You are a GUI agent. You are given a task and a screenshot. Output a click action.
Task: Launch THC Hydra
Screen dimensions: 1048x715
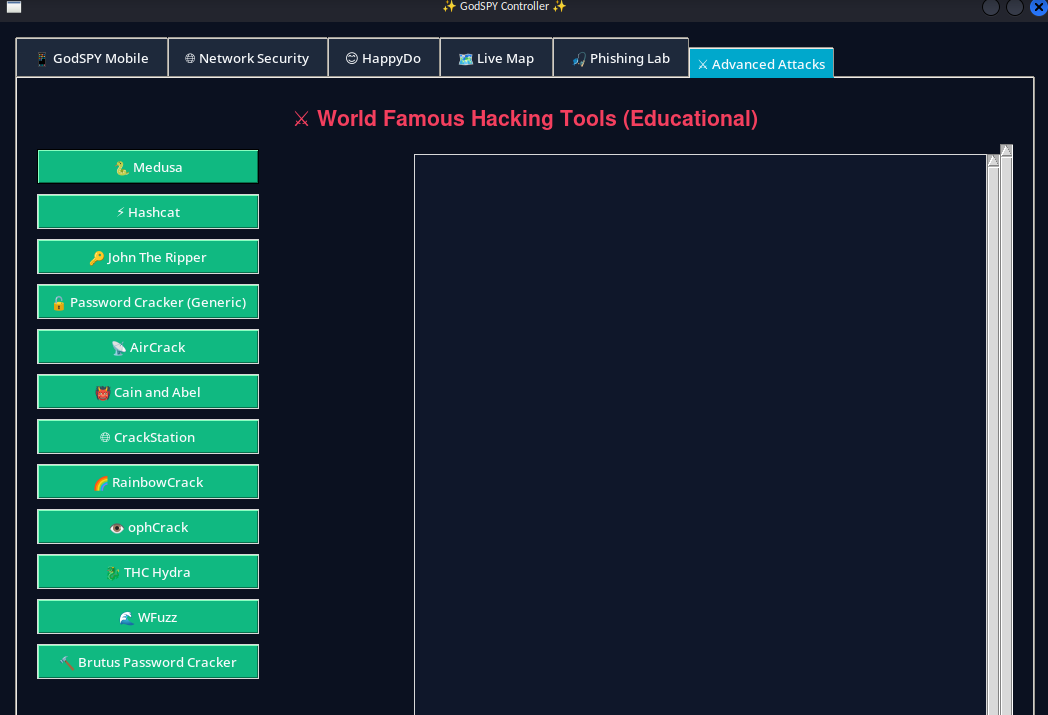(x=148, y=572)
